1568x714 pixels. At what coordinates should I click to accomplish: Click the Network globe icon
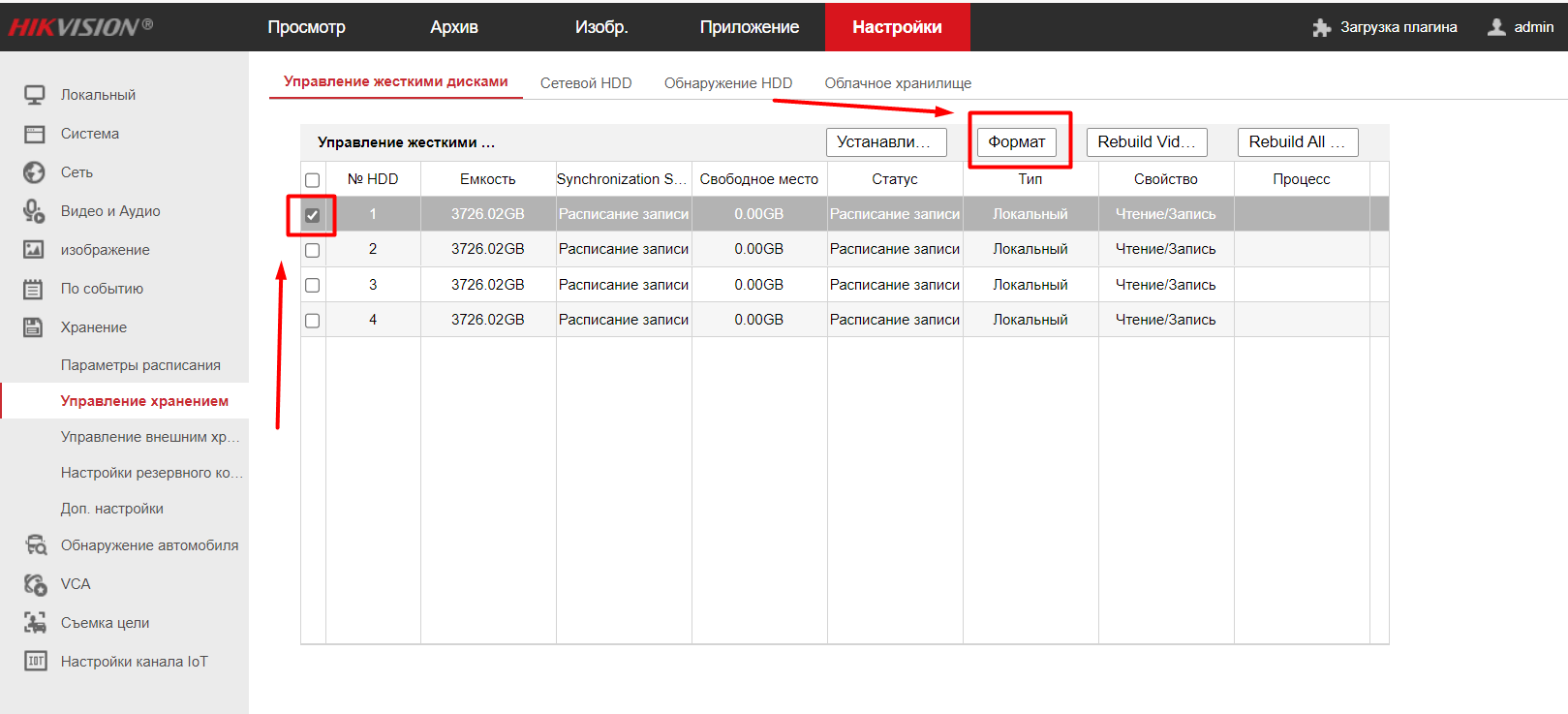[x=35, y=172]
